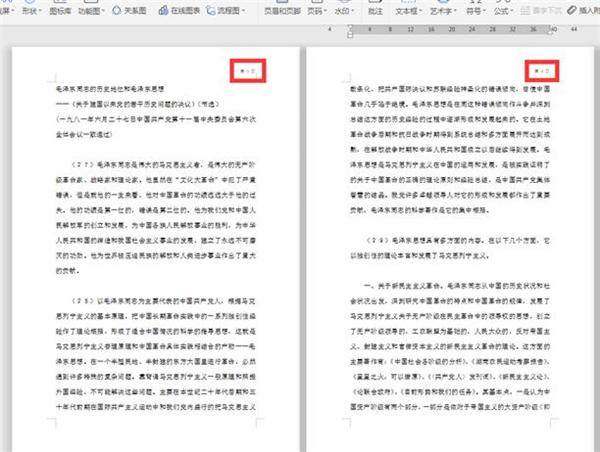Click paragraph （２７） on left page
600x452 pixels.
coord(156,217)
